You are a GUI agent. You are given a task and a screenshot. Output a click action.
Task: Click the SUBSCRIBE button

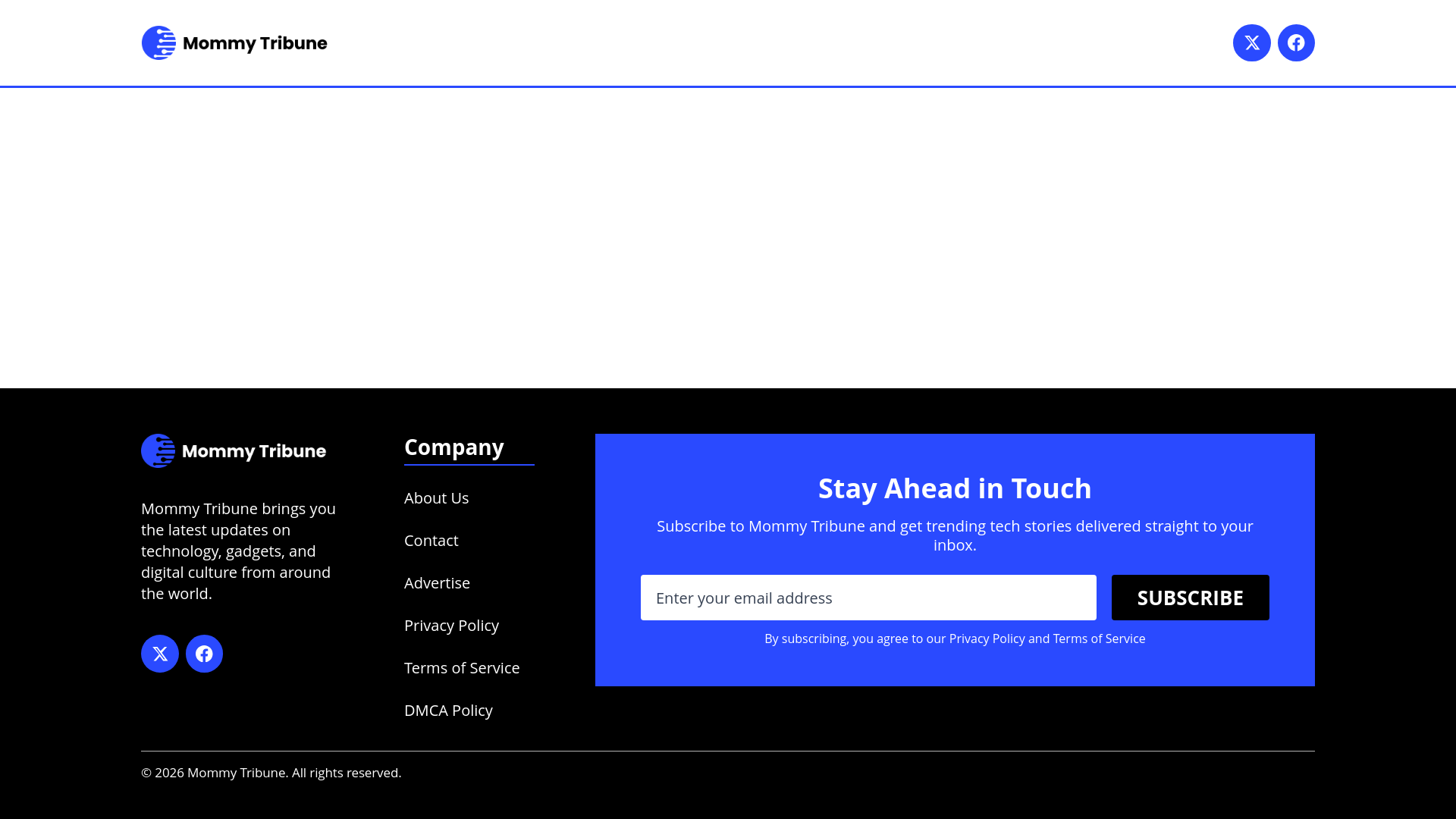tap(1191, 598)
